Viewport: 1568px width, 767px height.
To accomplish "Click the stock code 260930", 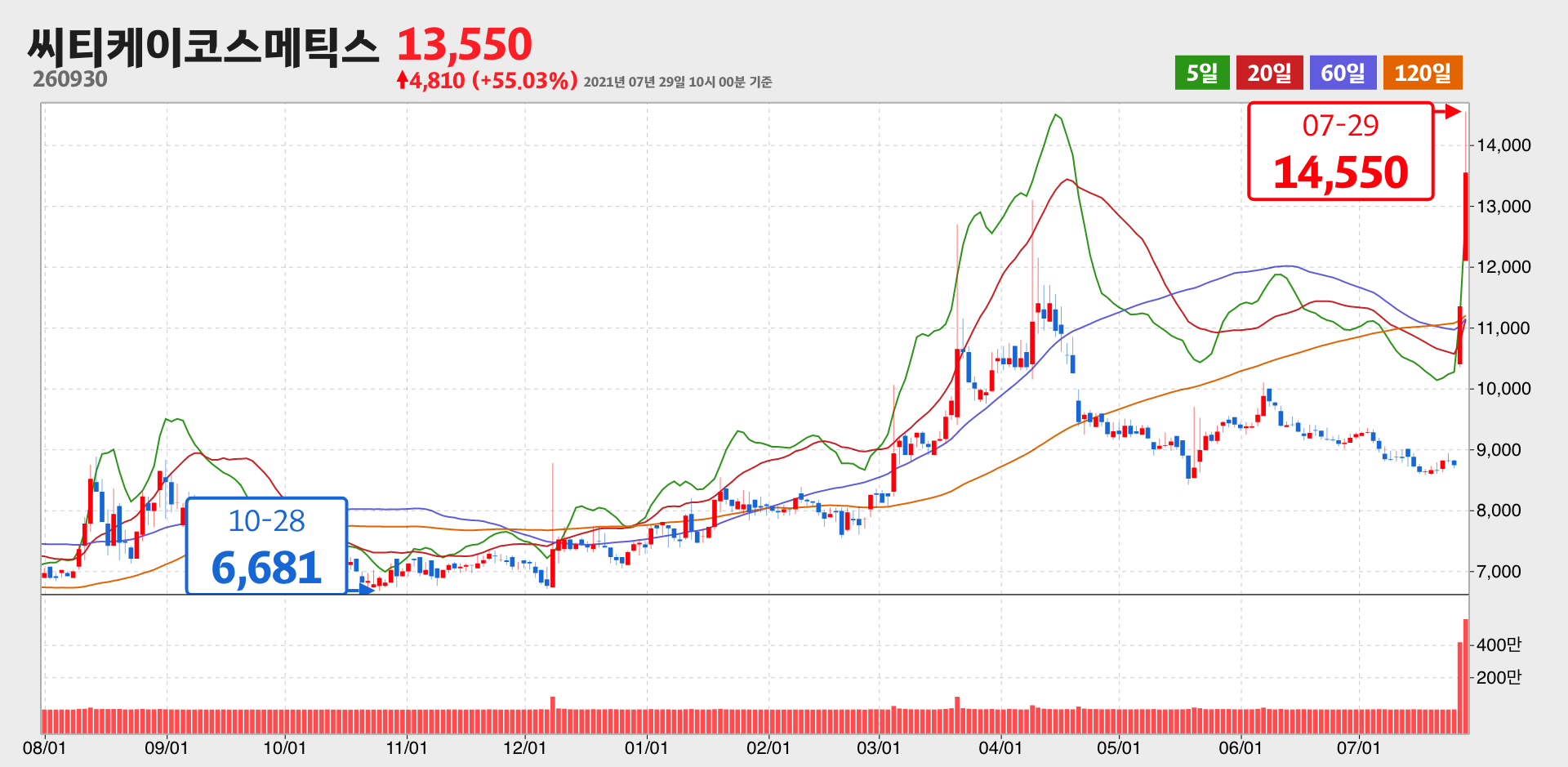I will [x=70, y=79].
